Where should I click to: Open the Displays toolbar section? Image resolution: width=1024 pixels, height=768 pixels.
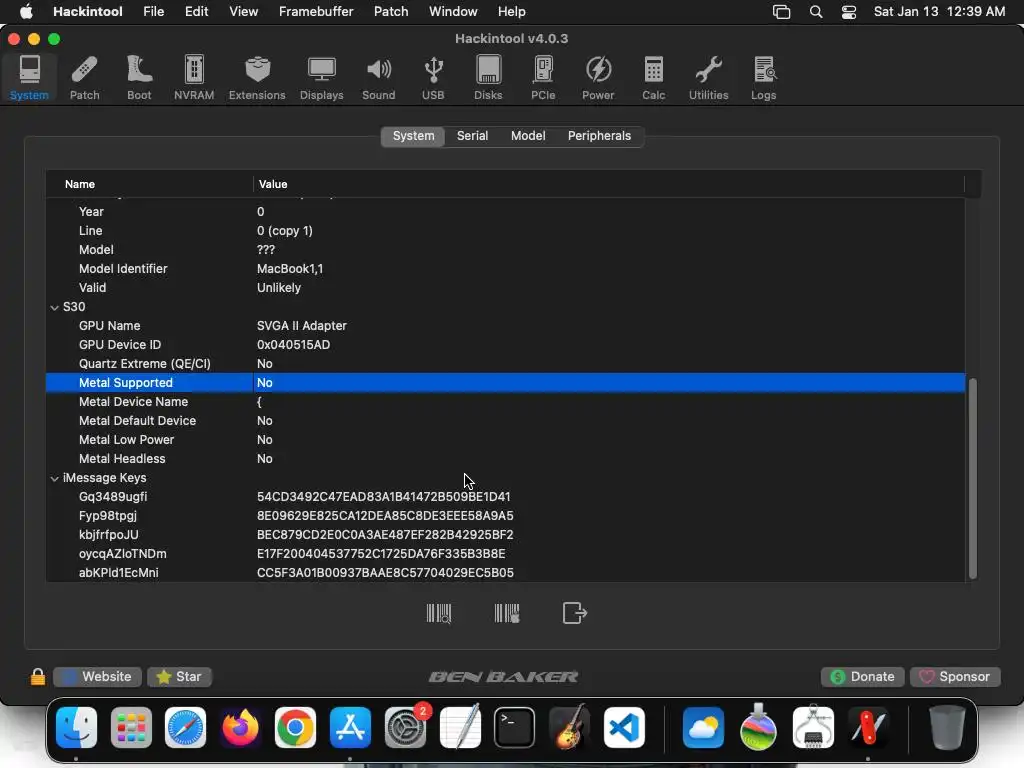321,78
